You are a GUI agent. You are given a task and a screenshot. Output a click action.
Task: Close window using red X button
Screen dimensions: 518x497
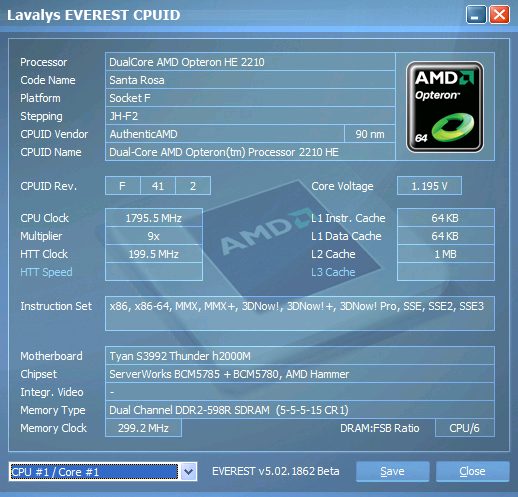coord(499,15)
